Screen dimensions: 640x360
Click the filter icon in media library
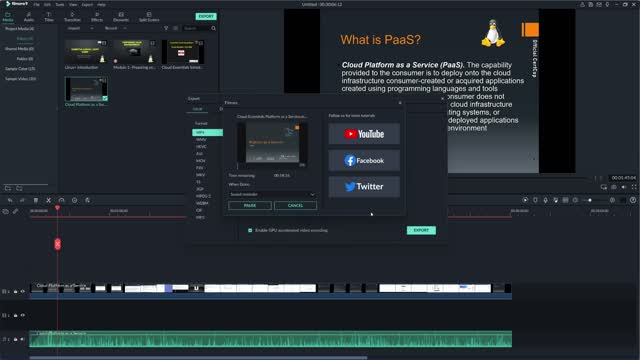click(x=166, y=28)
